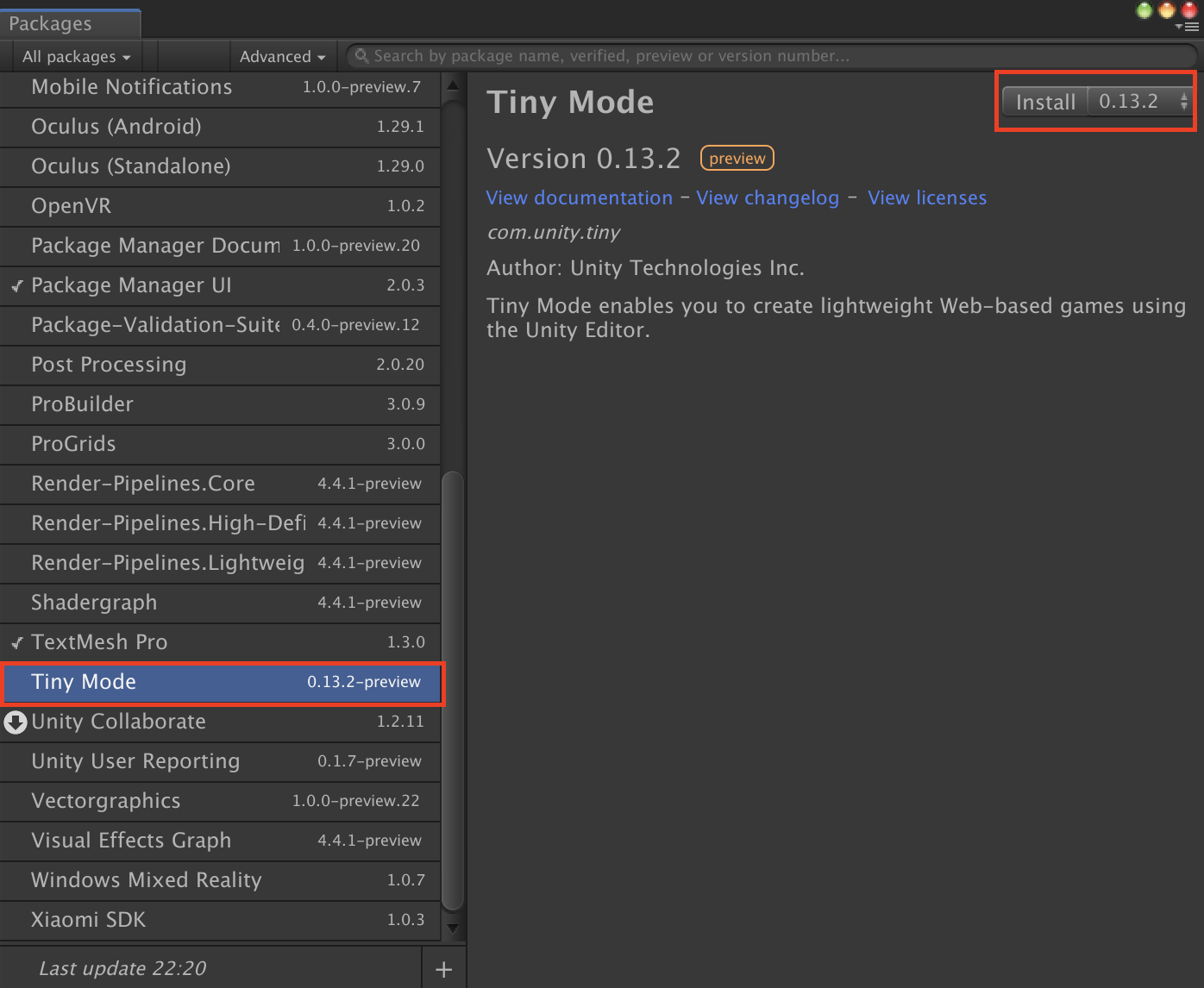
Task: Click the add package plus icon
Action: [443, 969]
